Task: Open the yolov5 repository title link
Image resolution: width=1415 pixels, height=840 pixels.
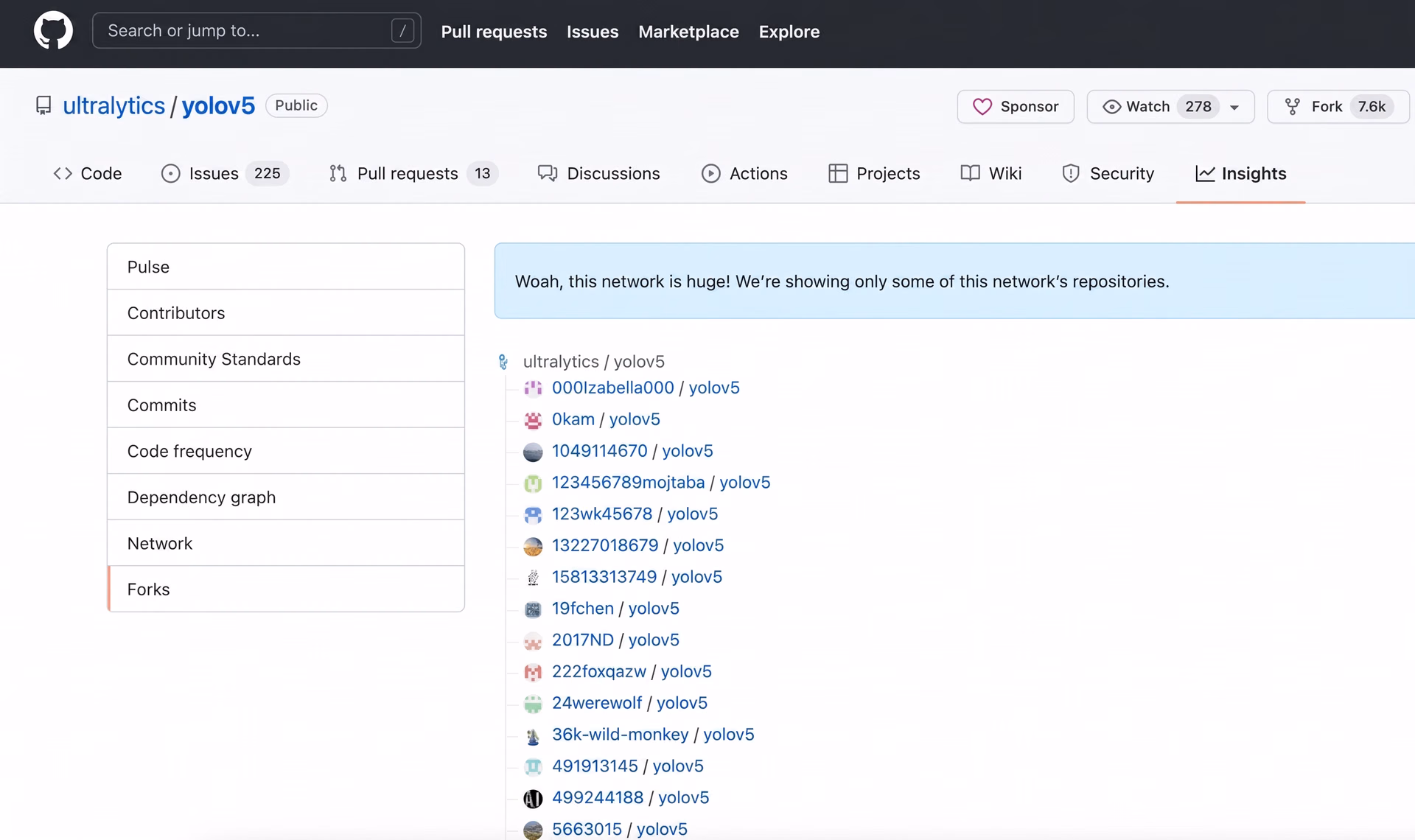Action: coord(218,105)
